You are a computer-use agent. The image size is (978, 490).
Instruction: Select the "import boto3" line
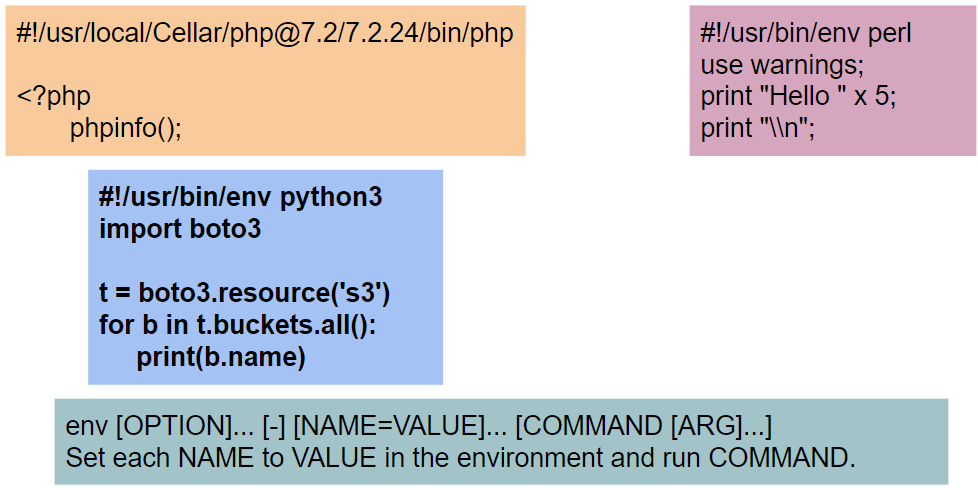180,229
